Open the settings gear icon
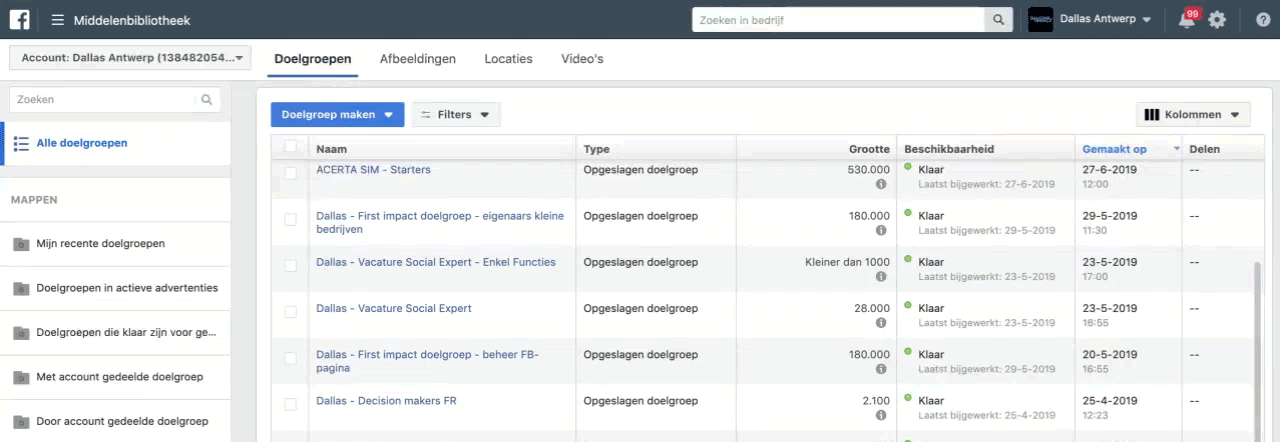Screen dimensions: 1280x442 pos(1217,20)
